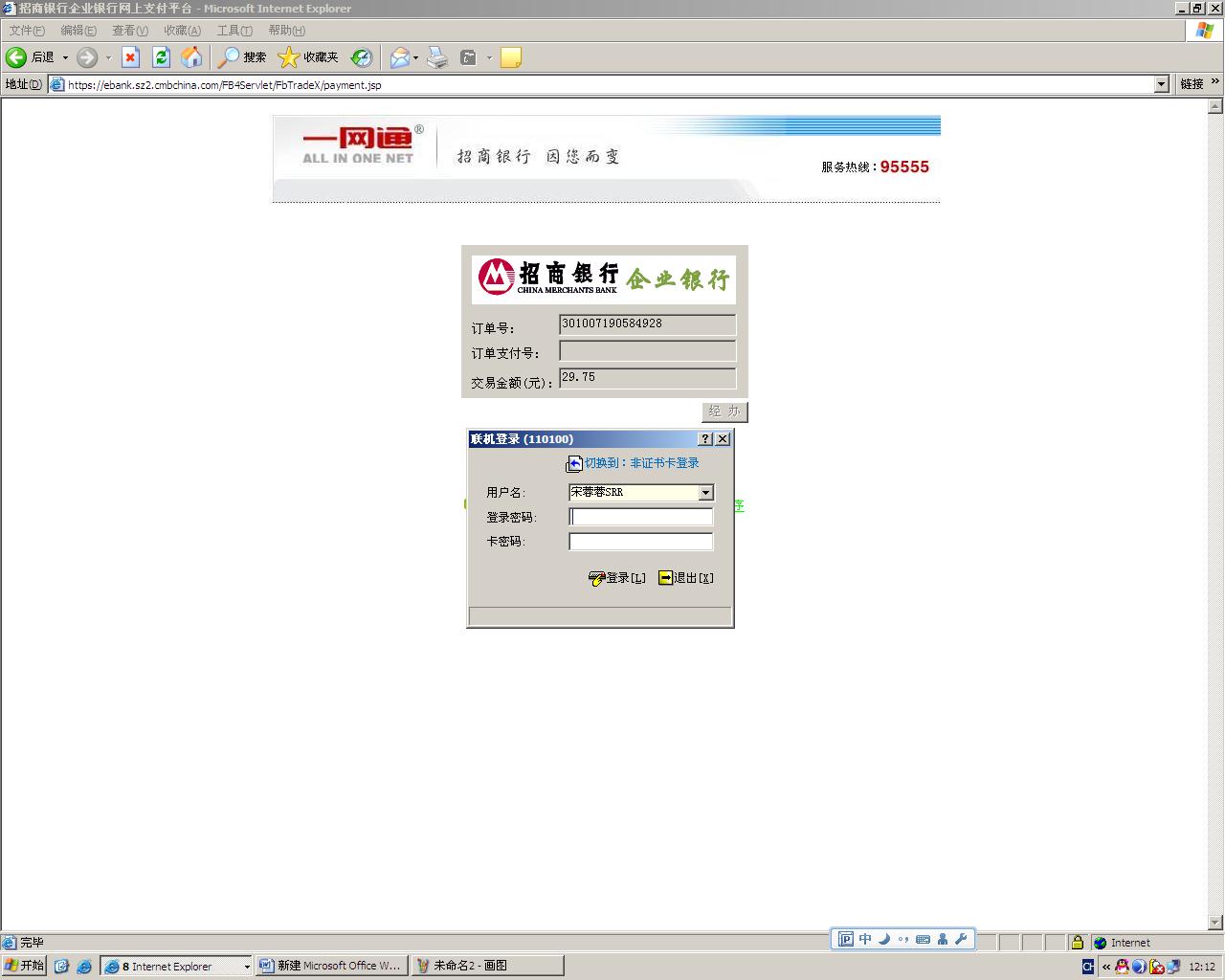Click the IE Back arrow button

click(16, 57)
